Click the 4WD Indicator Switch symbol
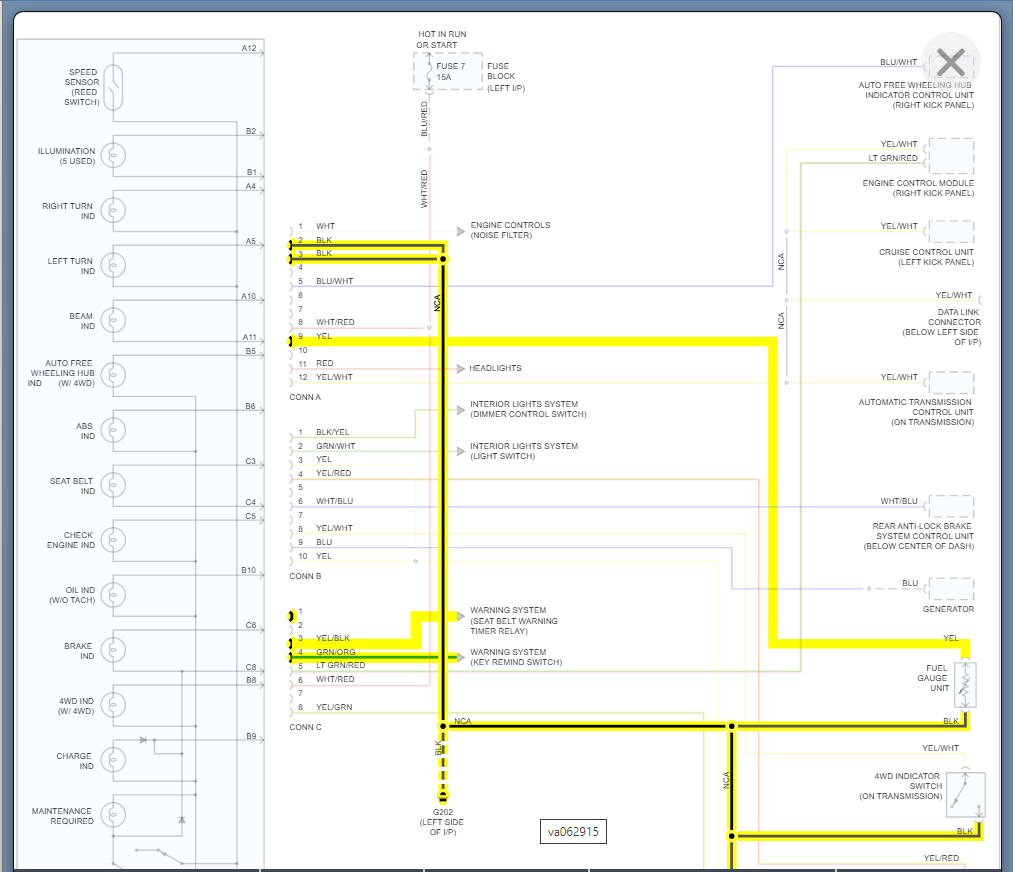 [966, 794]
